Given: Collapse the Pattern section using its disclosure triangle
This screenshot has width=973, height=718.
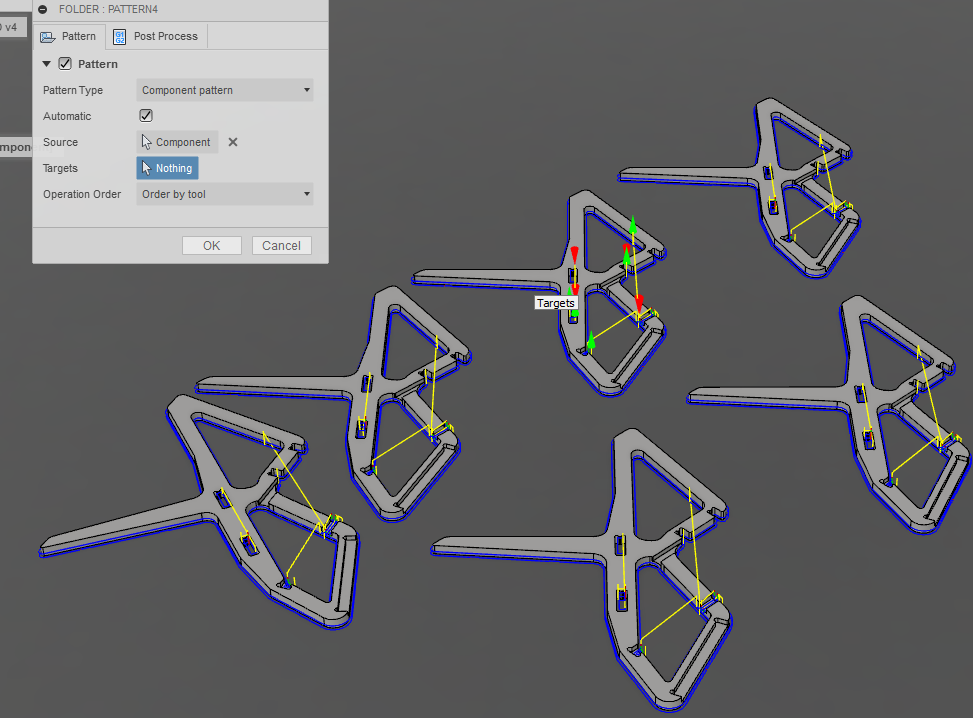Looking at the screenshot, I should coord(46,64).
